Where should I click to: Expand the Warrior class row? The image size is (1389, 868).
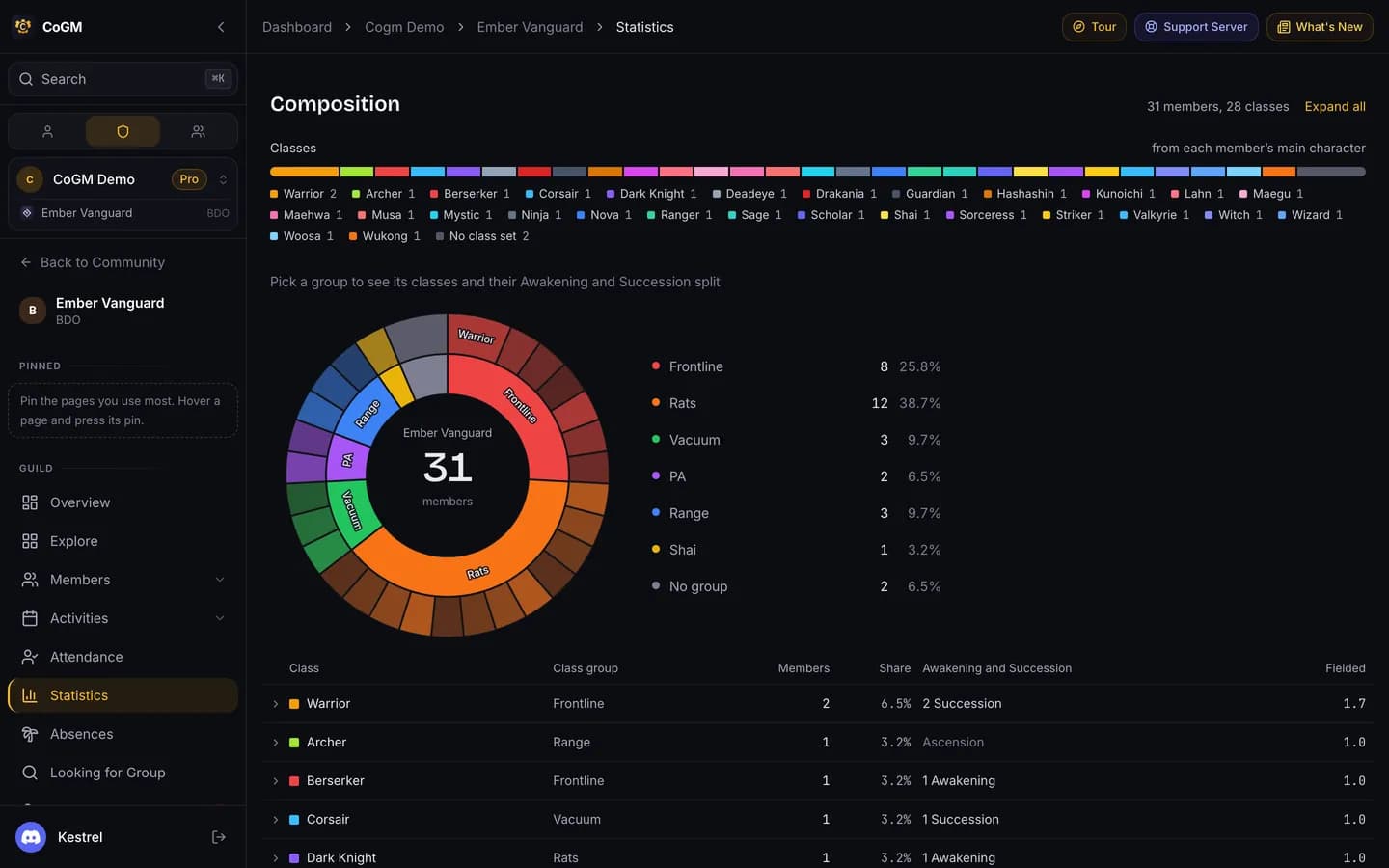[x=276, y=704]
